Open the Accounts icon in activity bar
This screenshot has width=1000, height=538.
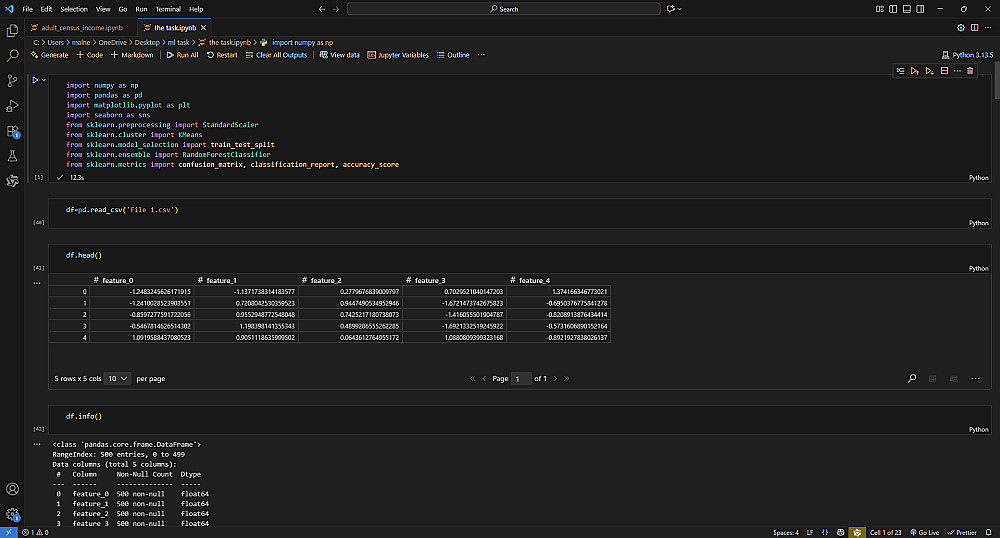13,490
